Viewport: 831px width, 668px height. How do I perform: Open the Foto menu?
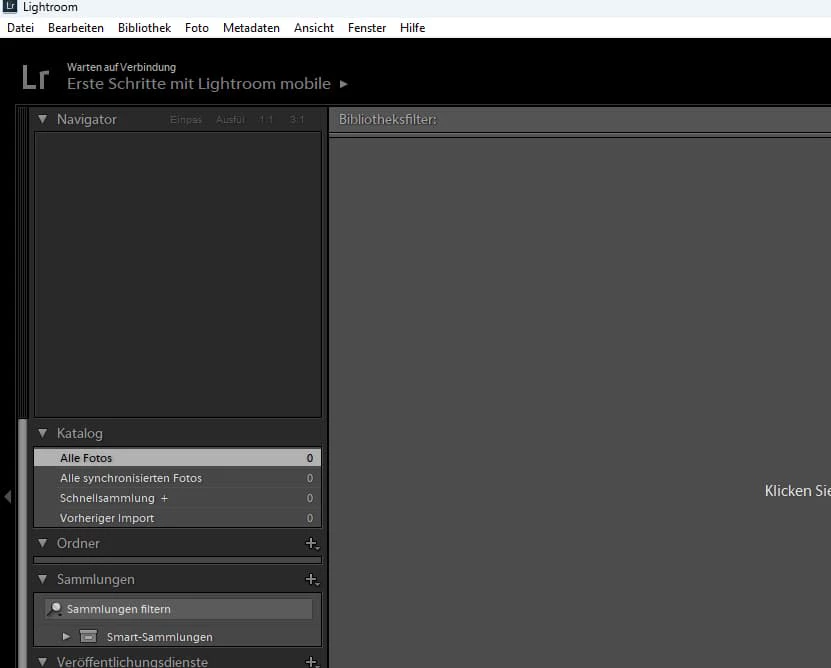[197, 28]
